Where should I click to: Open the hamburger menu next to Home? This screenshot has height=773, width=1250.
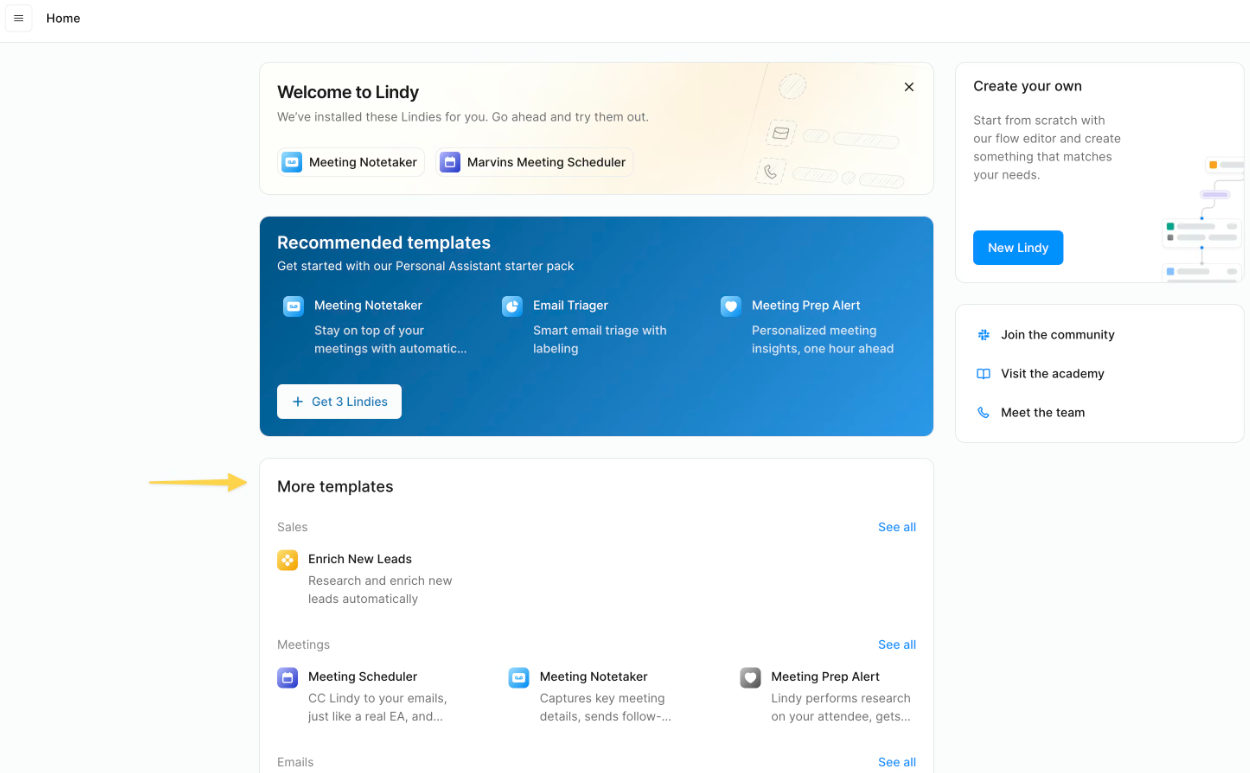18,18
